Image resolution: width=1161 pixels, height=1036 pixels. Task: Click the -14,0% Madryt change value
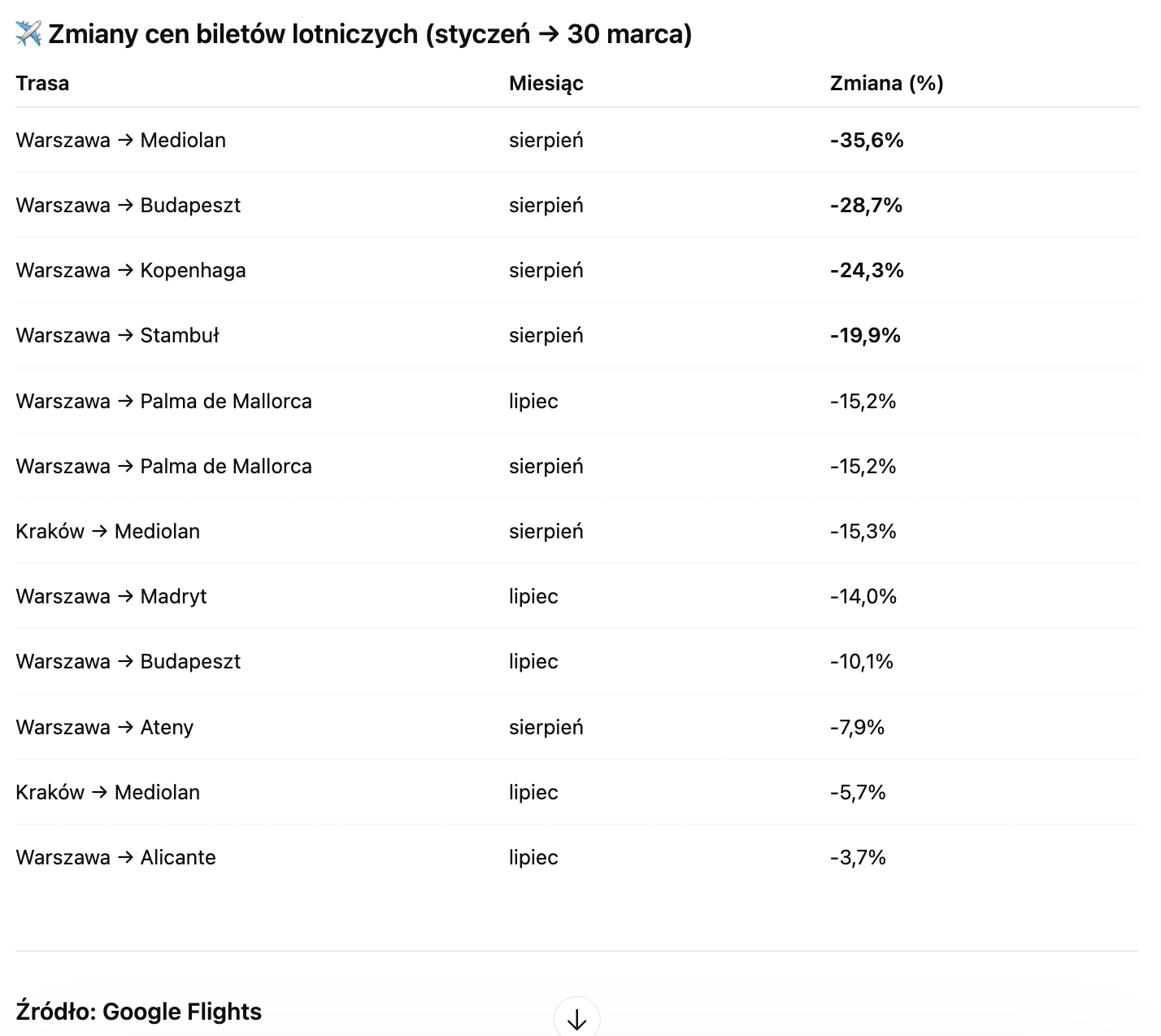click(x=863, y=596)
